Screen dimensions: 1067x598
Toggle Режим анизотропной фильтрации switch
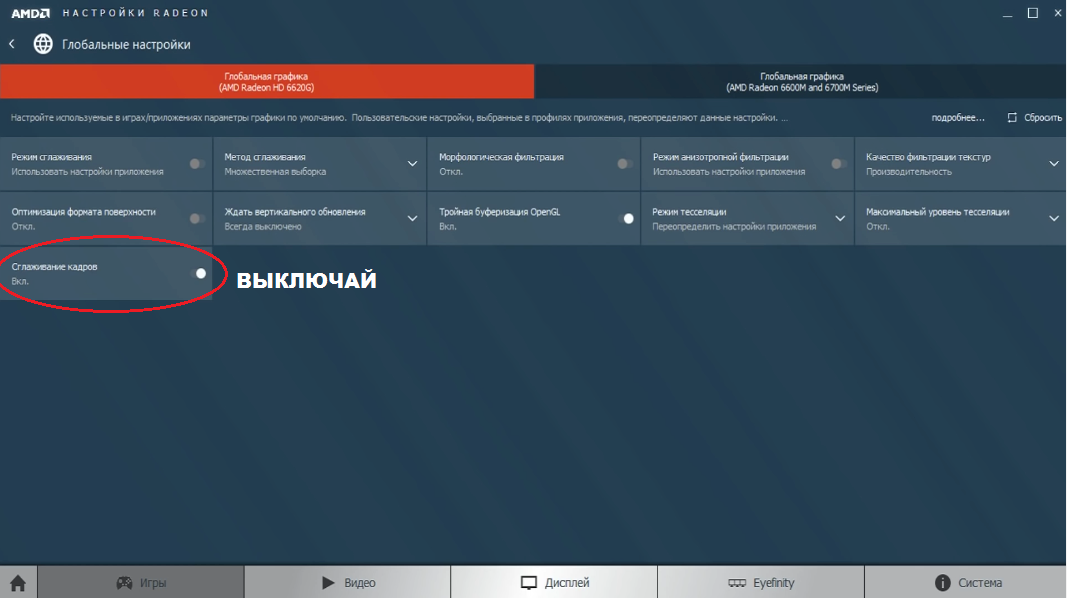point(838,164)
